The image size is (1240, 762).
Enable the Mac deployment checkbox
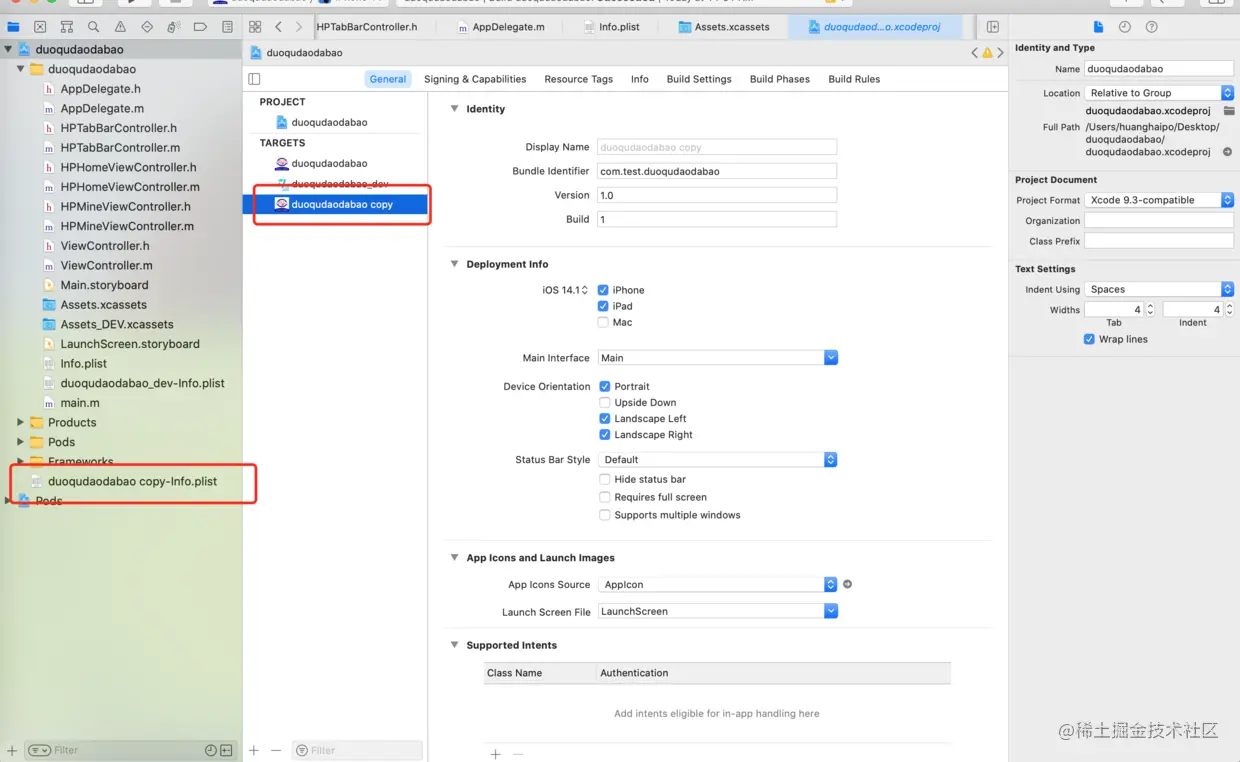(603, 322)
